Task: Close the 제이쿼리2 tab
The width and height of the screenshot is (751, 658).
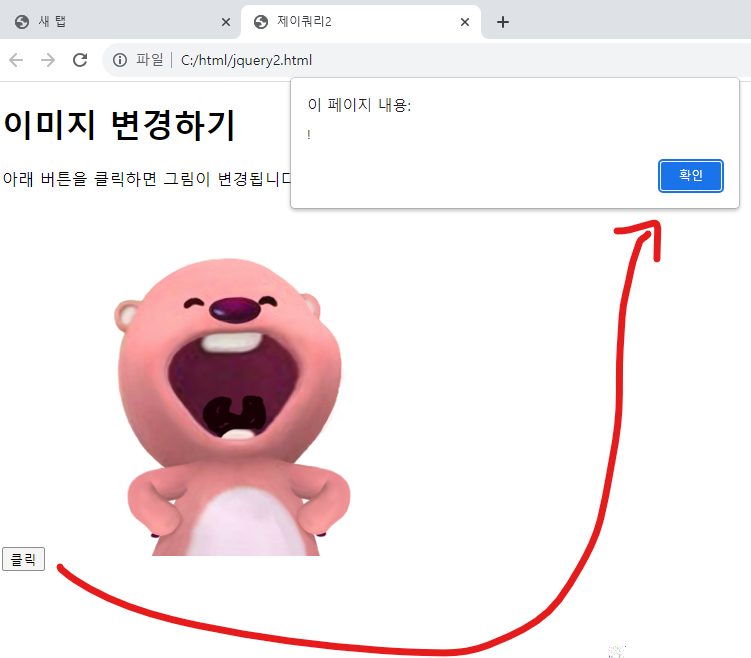Action: tap(465, 22)
